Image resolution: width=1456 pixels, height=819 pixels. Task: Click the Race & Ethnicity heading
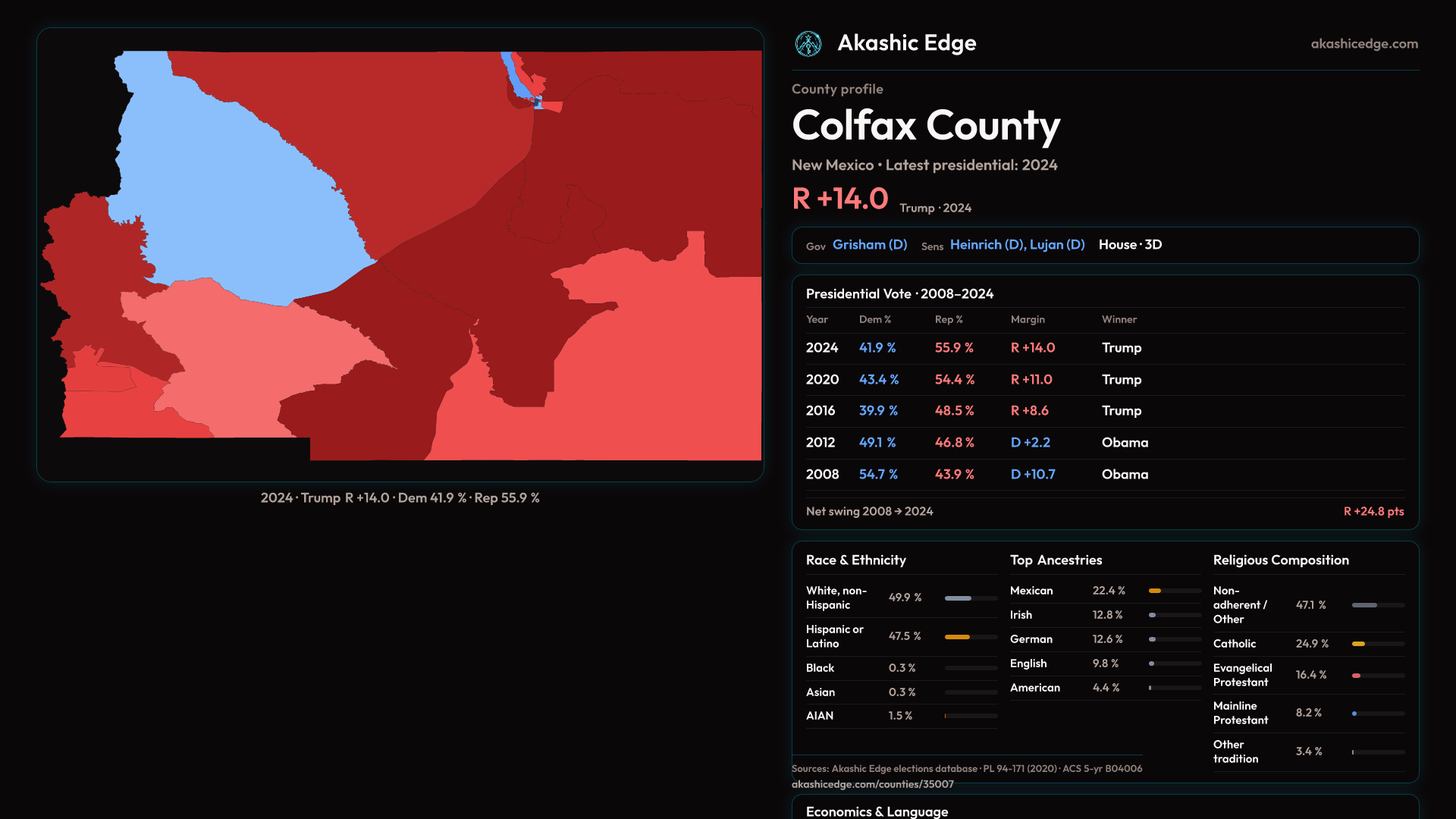pyautogui.click(x=855, y=560)
